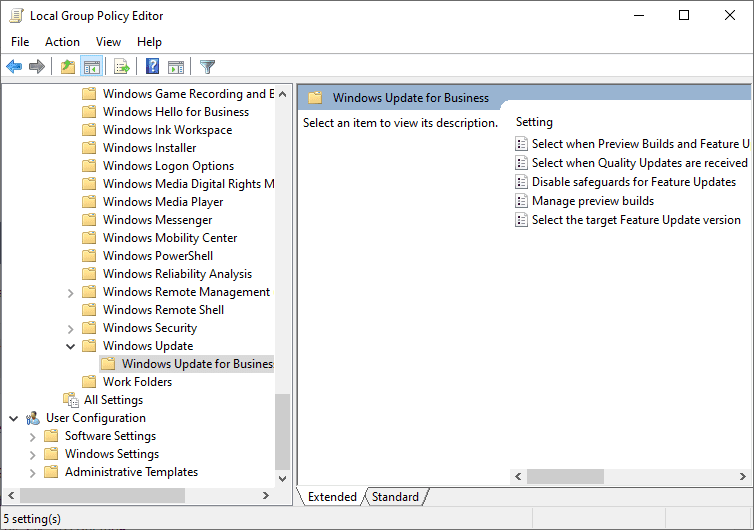
Task: Select Windows Reliability Analysis tree item
Action: click(177, 274)
